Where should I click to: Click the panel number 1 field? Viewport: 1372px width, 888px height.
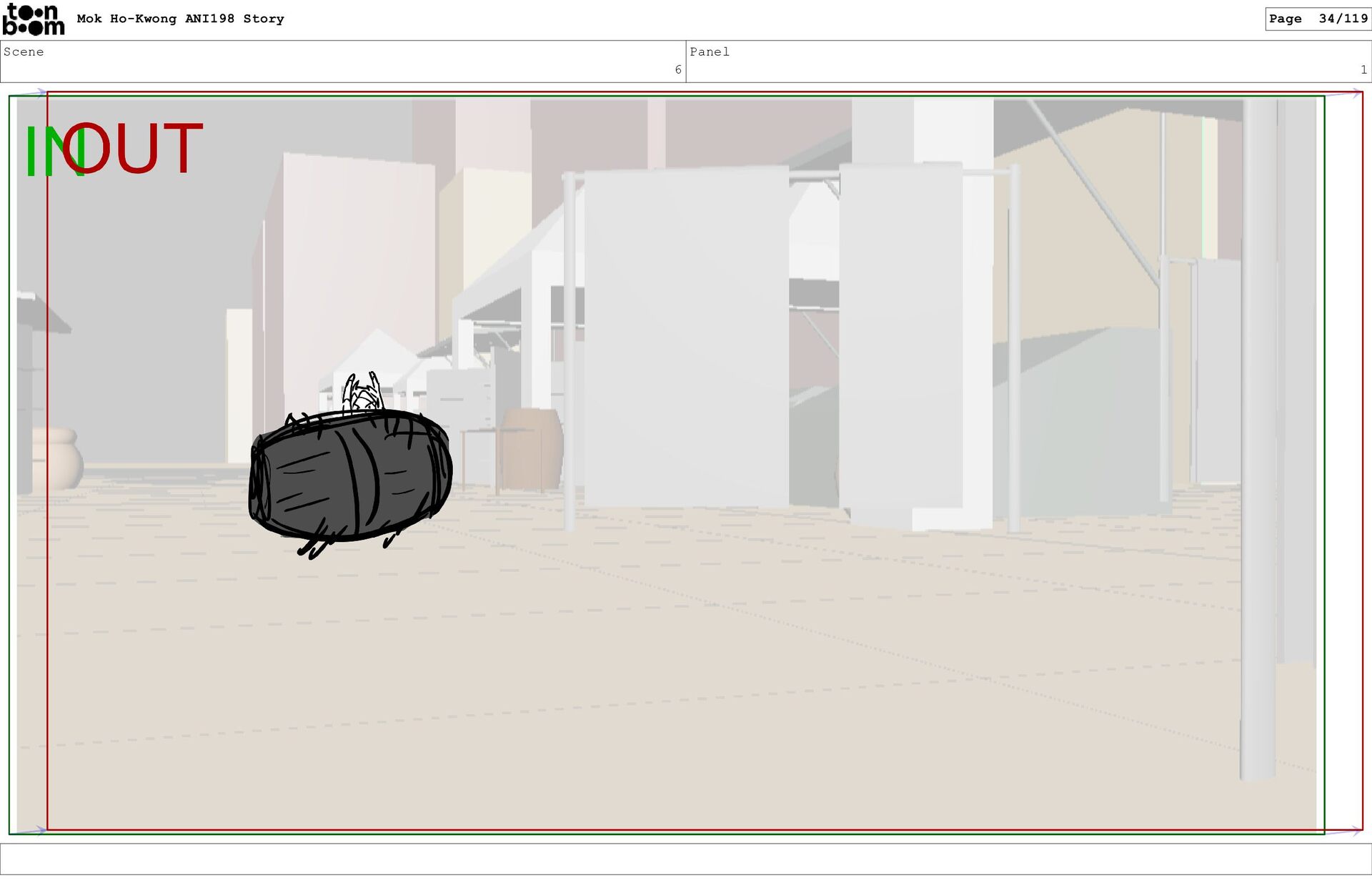click(1363, 70)
